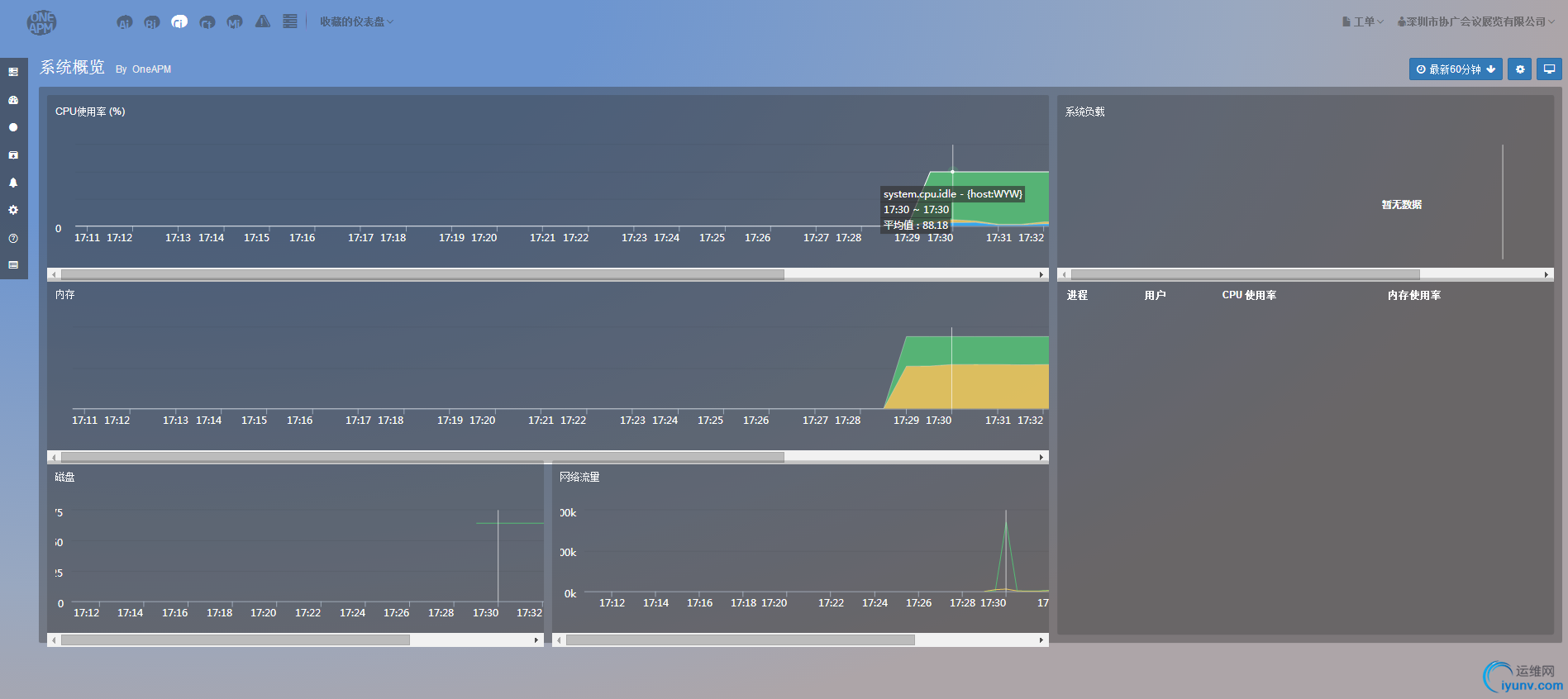Click the disk chart horizontal scrollbar
Image resolution: width=1568 pixels, height=699 pixels.
[x=236, y=640]
